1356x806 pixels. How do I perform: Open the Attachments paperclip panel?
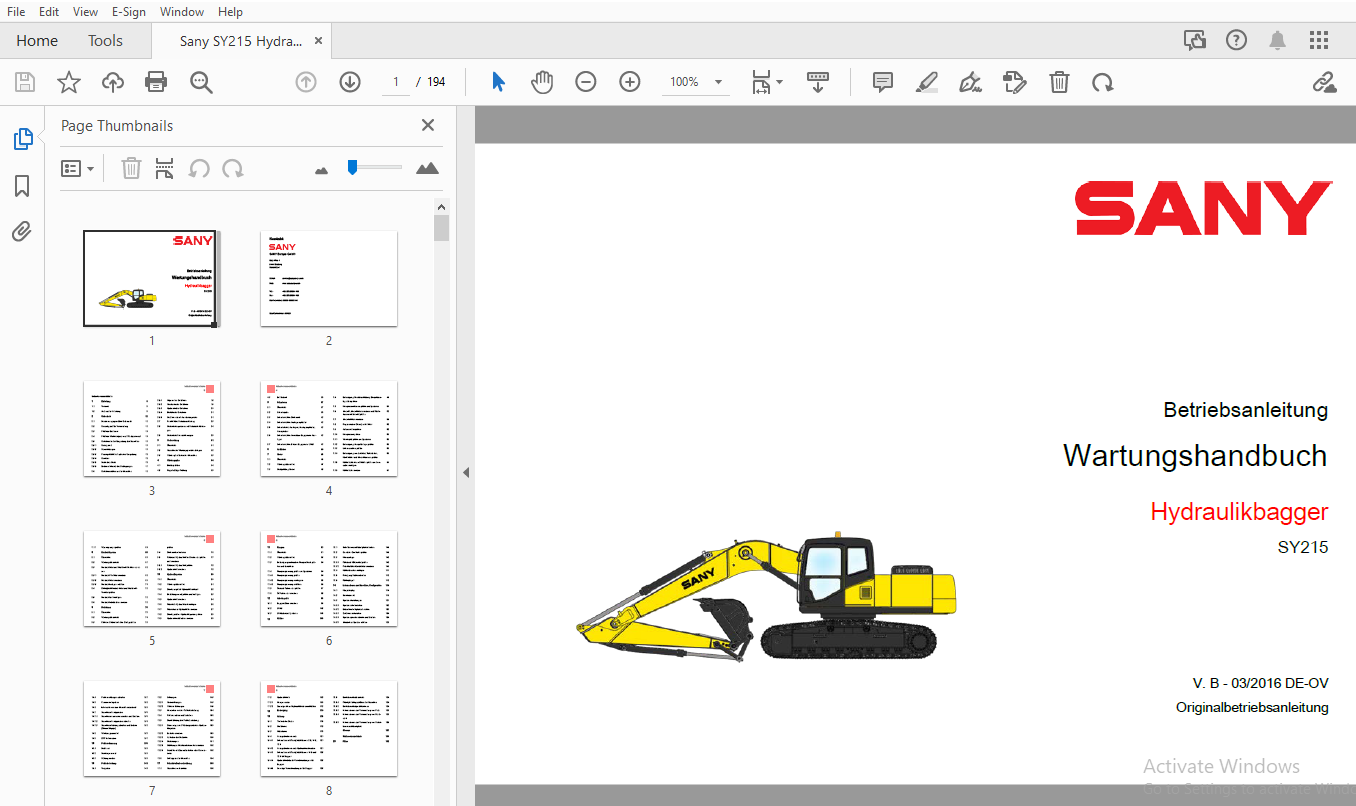point(22,232)
